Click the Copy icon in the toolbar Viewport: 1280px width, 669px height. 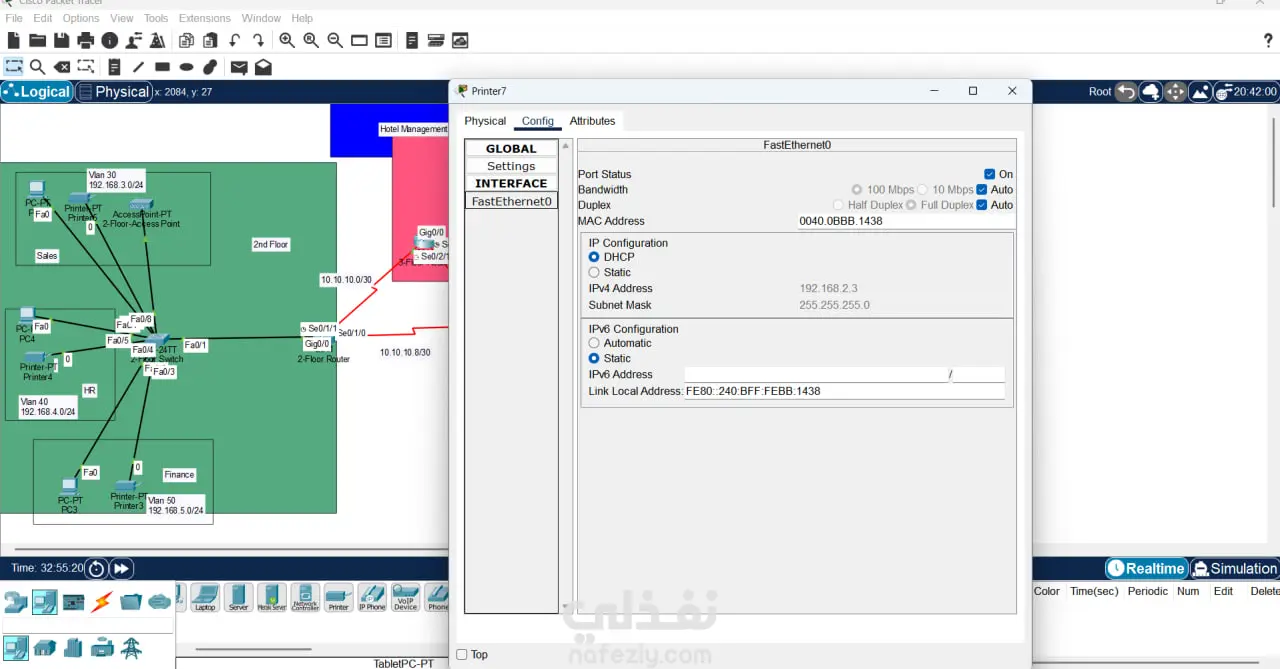point(186,40)
